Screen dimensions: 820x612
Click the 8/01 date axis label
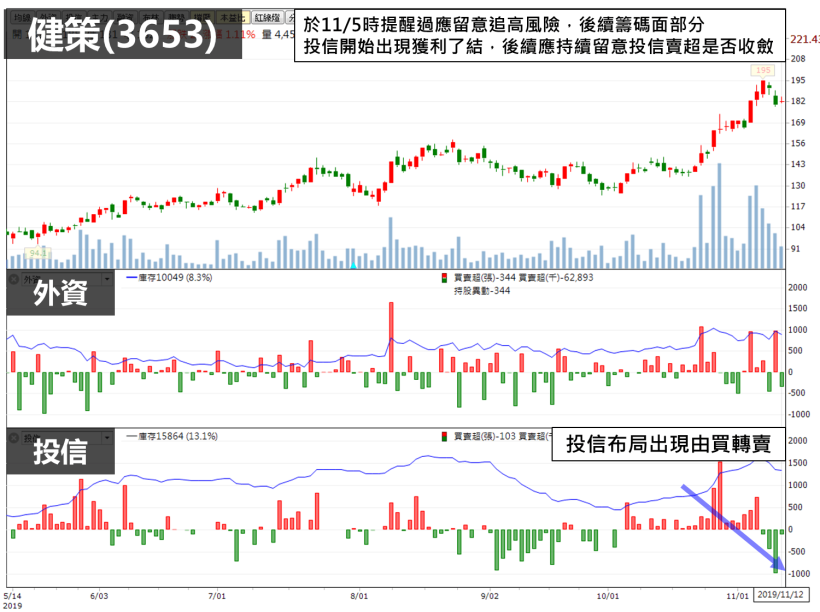pos(359,596)
